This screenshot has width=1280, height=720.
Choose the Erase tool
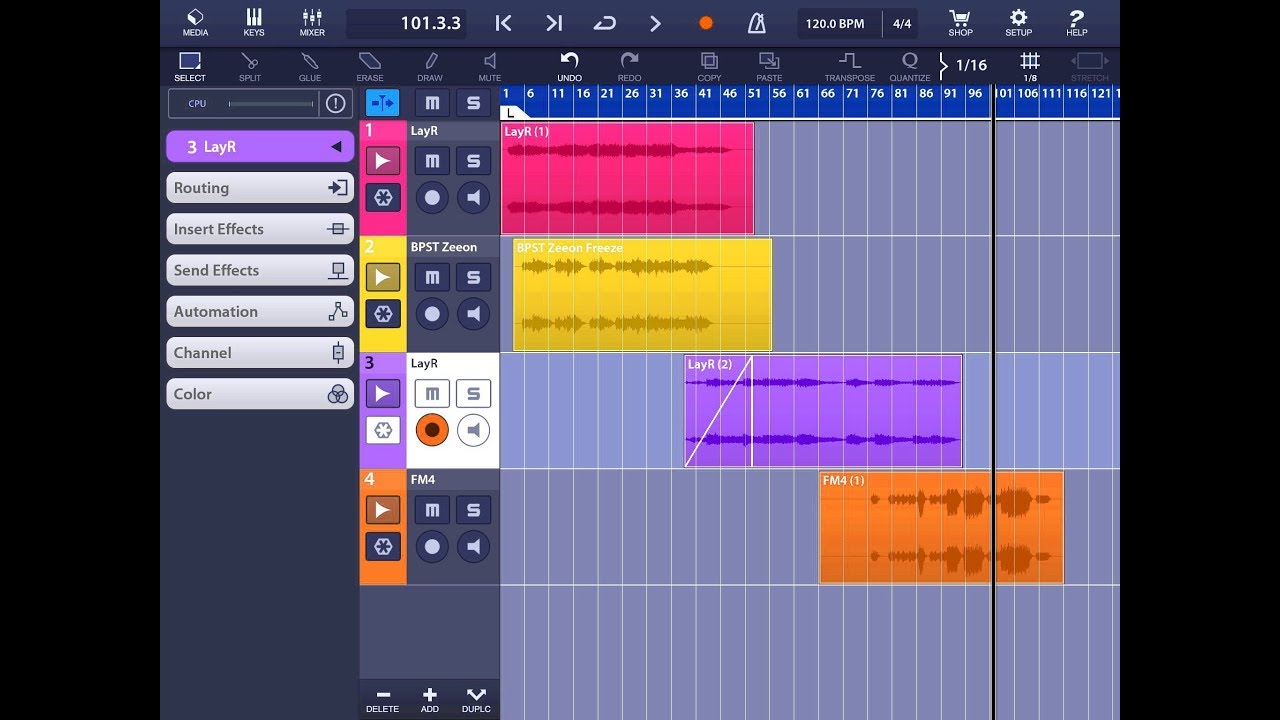370,67
